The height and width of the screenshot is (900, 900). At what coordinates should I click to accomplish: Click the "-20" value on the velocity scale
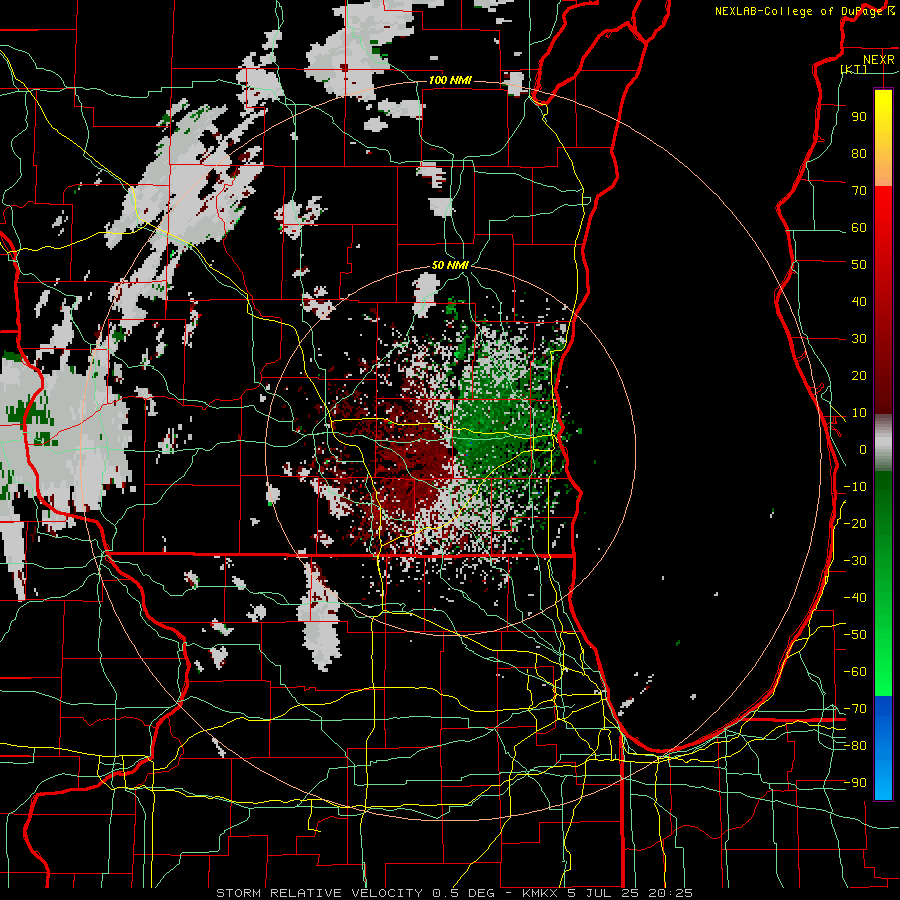coord(855,523)
